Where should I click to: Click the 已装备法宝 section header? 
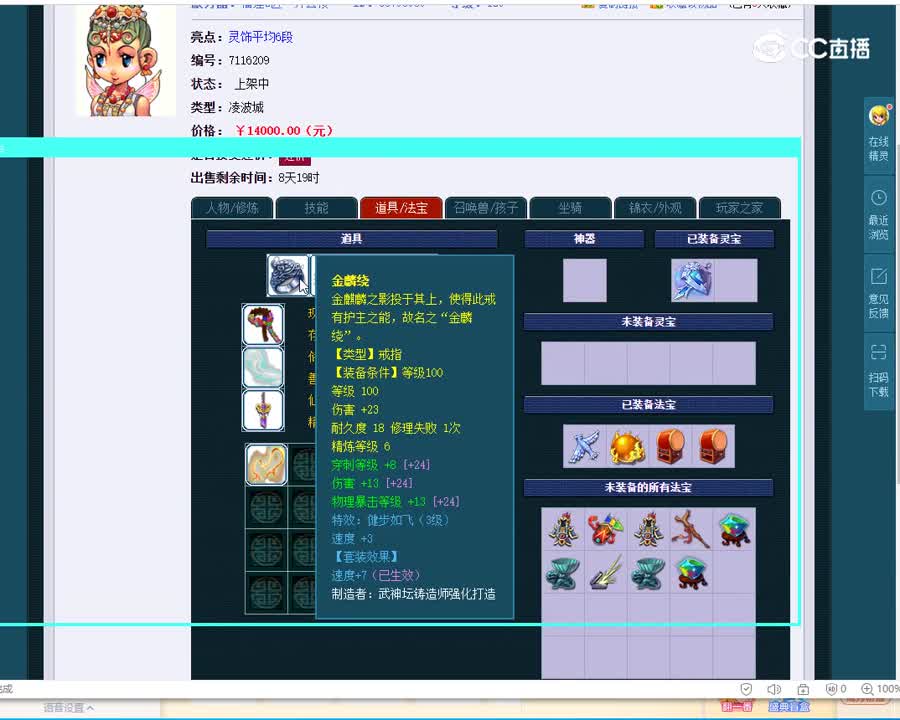pyautogui.click(x=649, y=404)
